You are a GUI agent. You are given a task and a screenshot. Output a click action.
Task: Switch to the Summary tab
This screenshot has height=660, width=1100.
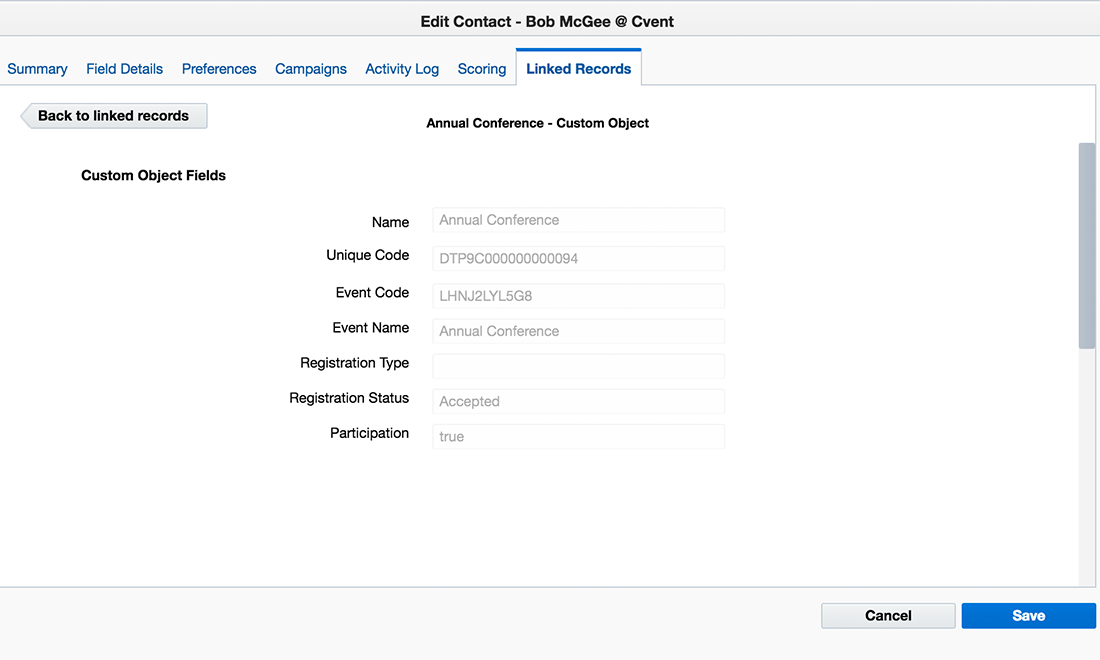[x=37, y=68]
